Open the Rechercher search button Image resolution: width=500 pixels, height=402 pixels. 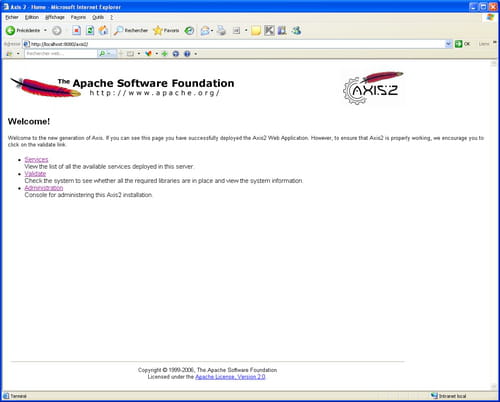click(131, 30)
